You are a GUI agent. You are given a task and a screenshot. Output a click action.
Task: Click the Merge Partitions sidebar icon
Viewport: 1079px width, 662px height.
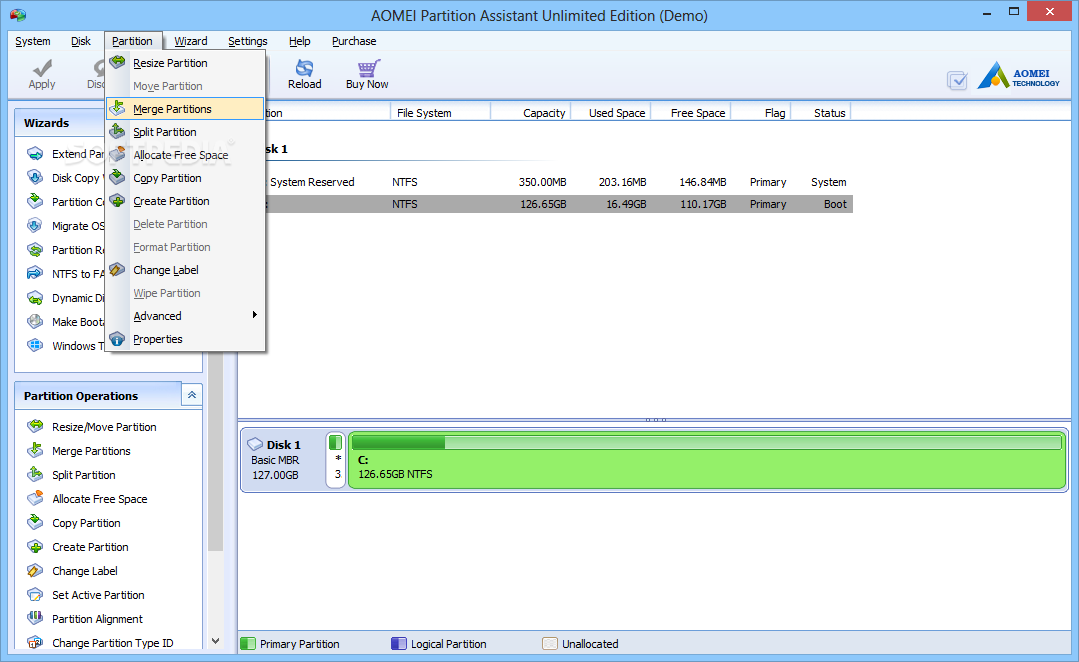point(35,450)
